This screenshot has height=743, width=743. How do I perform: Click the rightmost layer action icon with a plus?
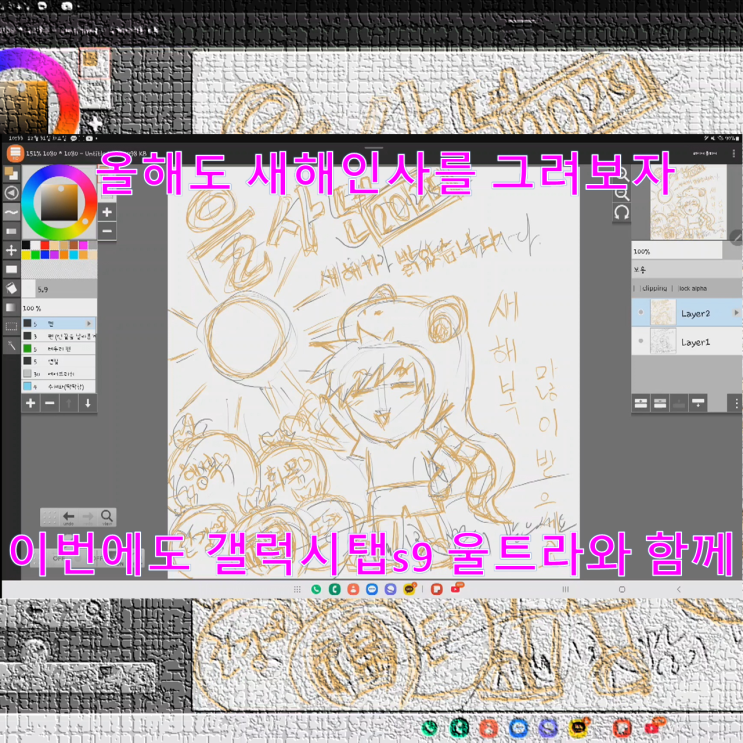click(x=698, y=403)
